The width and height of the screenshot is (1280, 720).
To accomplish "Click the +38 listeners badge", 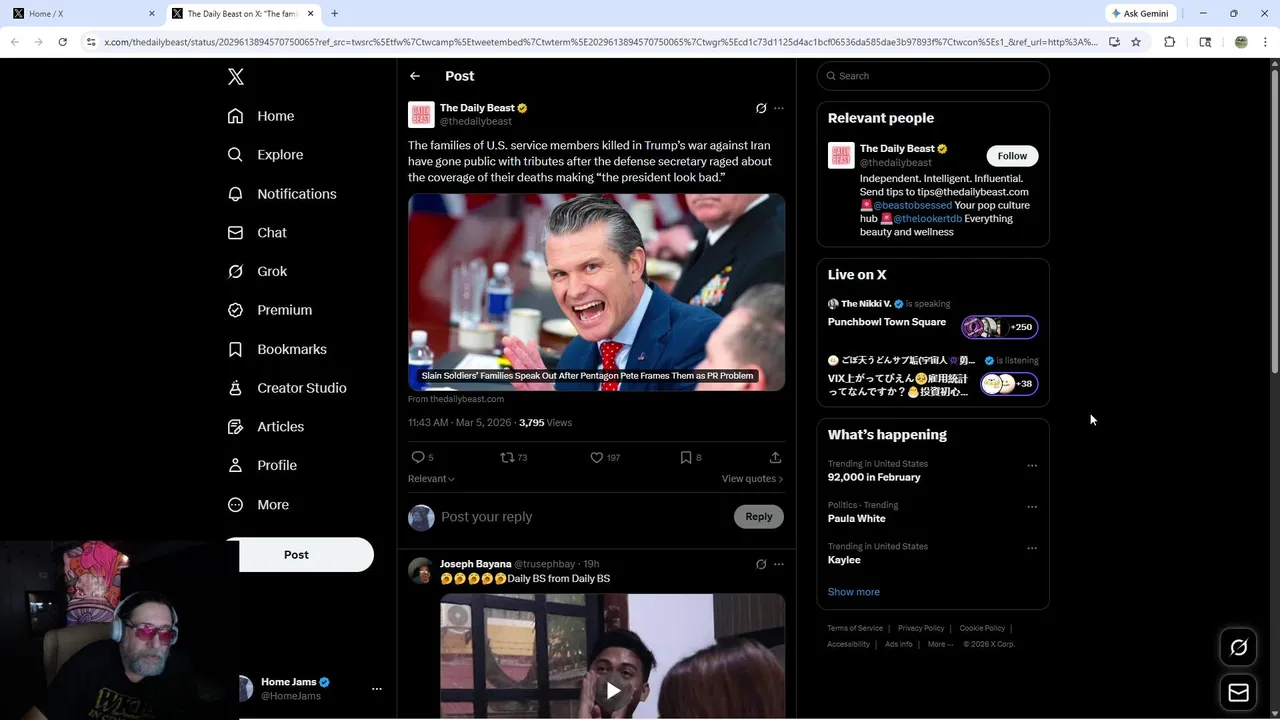I will (1010, 384).
